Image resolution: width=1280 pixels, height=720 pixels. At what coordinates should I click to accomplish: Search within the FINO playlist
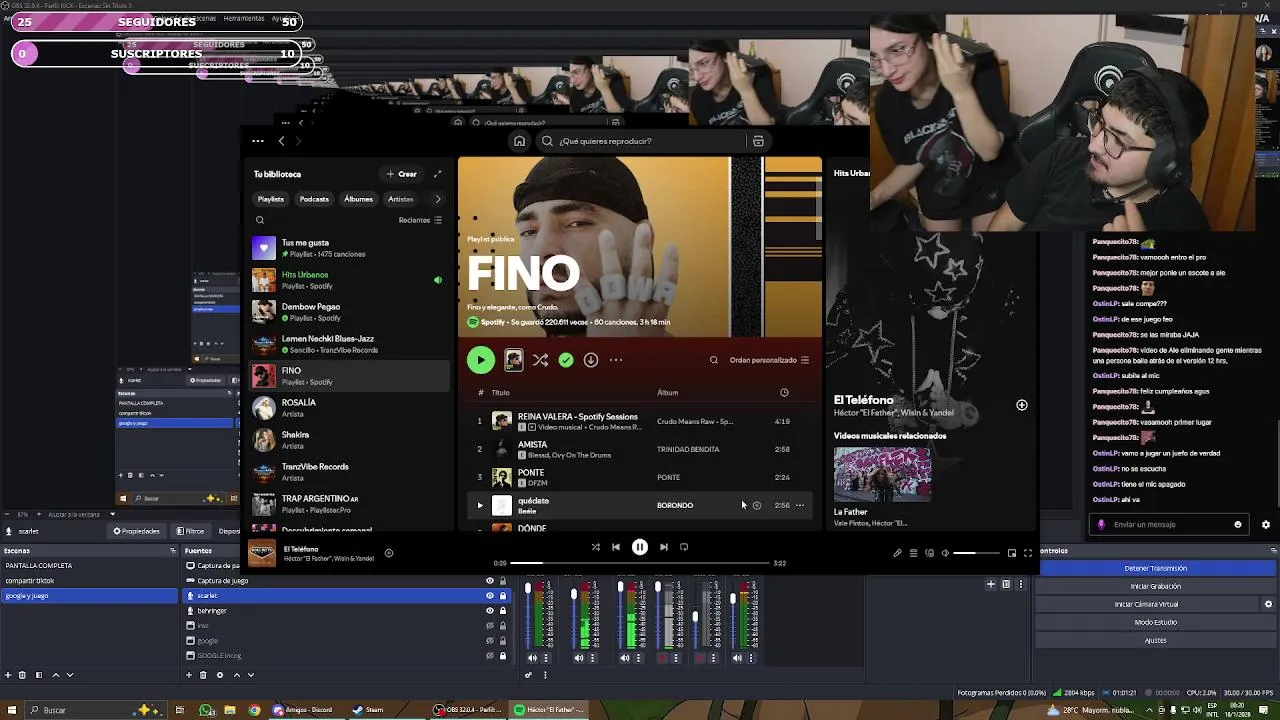click(714, 360)
